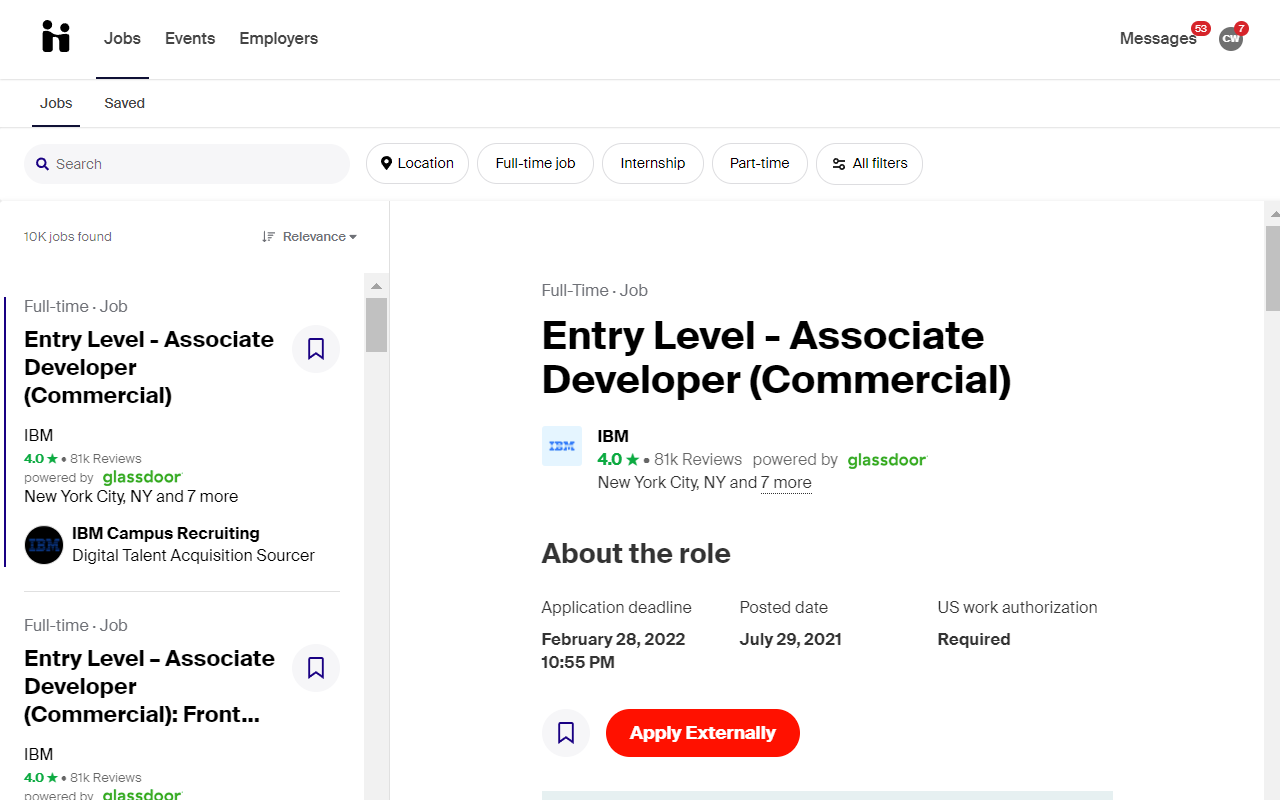Select the first Associate Developer (Commercial) listing title

[x=149, y=367]
